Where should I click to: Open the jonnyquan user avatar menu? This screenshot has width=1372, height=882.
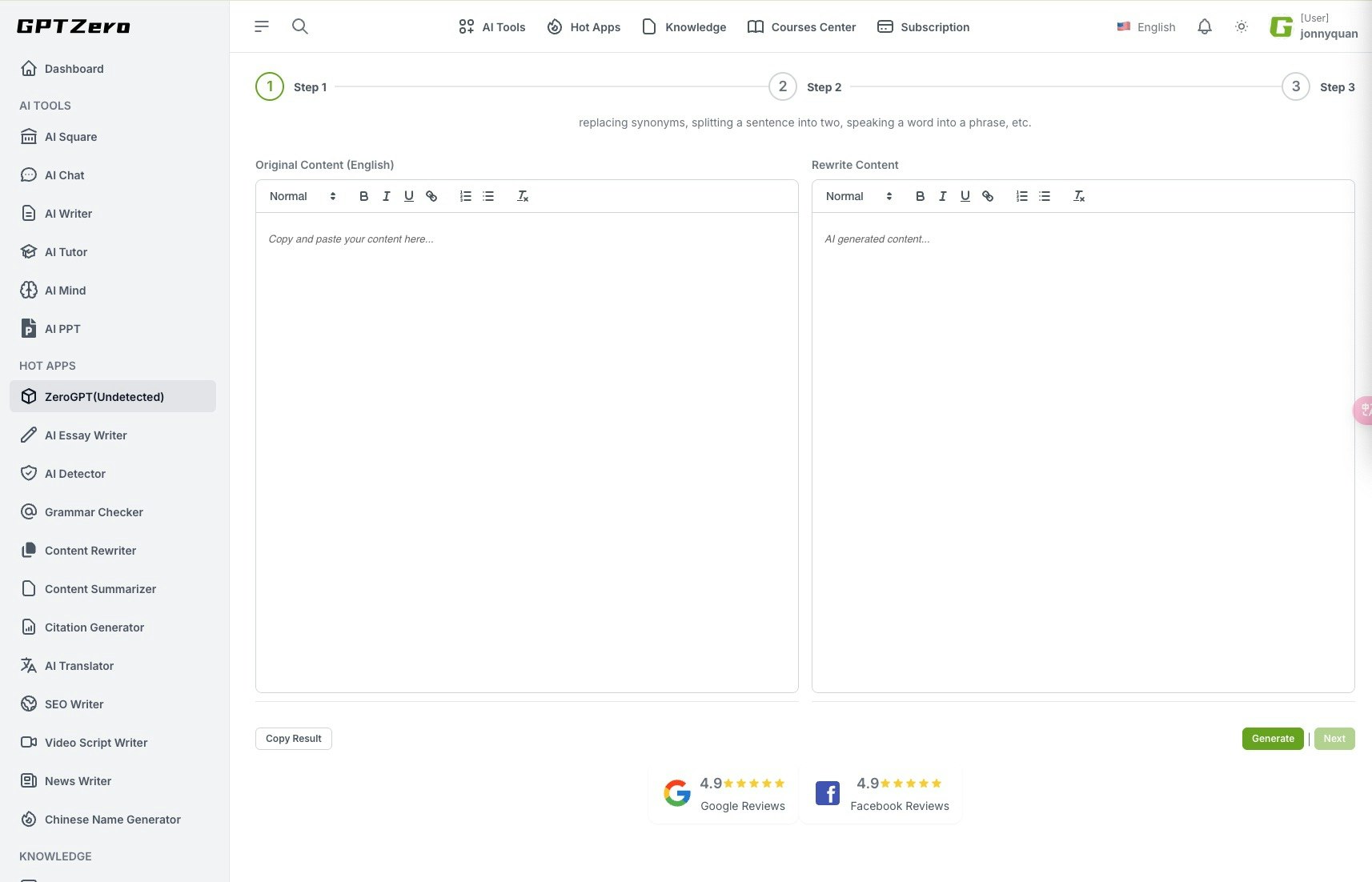tap(1314, 26)
